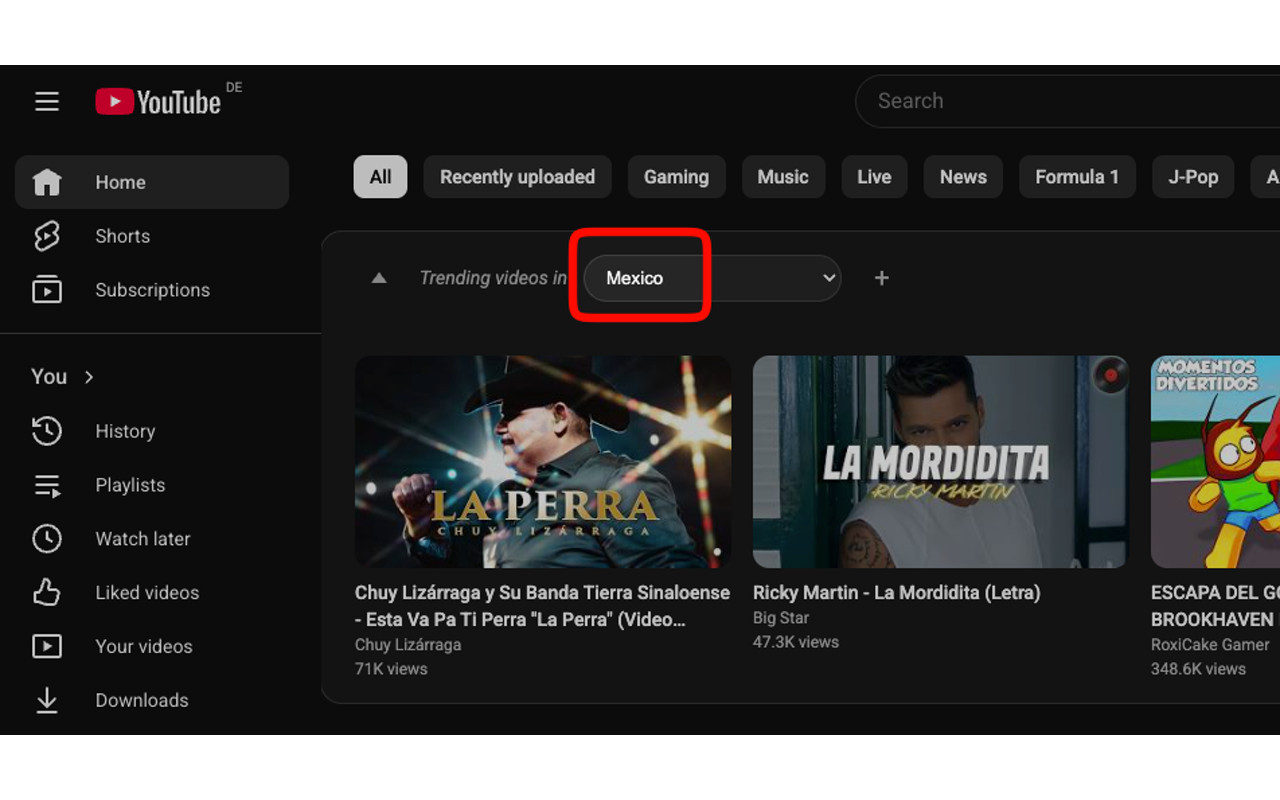The image size is (1280, 800).
Task: Go to Home in sidebar
Action: pos(152,182)
